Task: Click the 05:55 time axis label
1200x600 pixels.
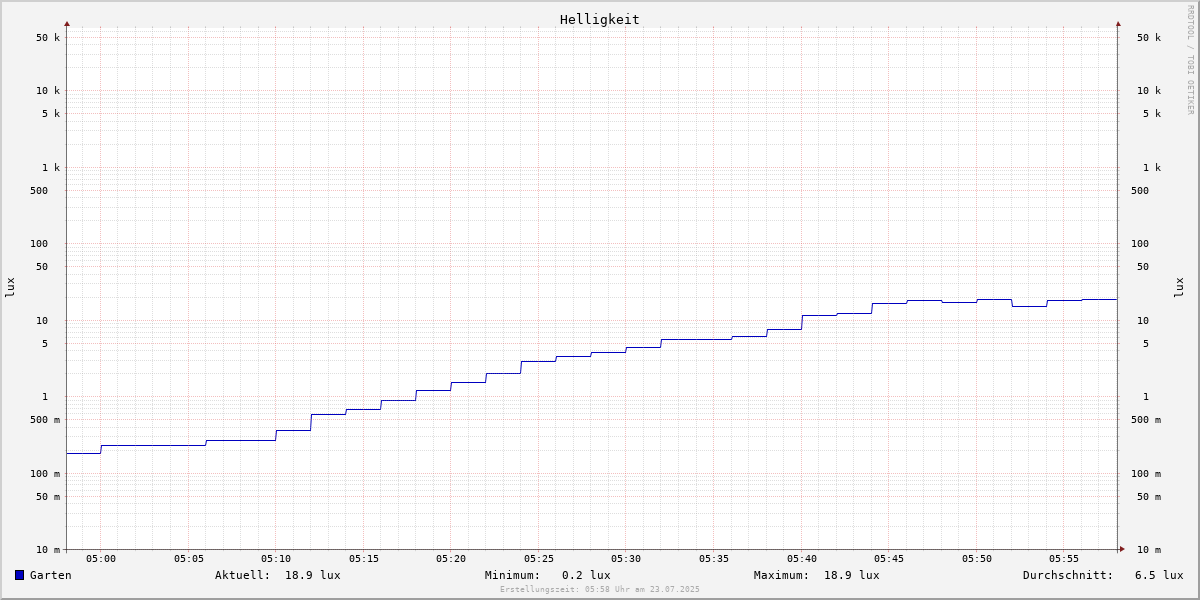Action: pyautogui.click(x=1064, y=559)
